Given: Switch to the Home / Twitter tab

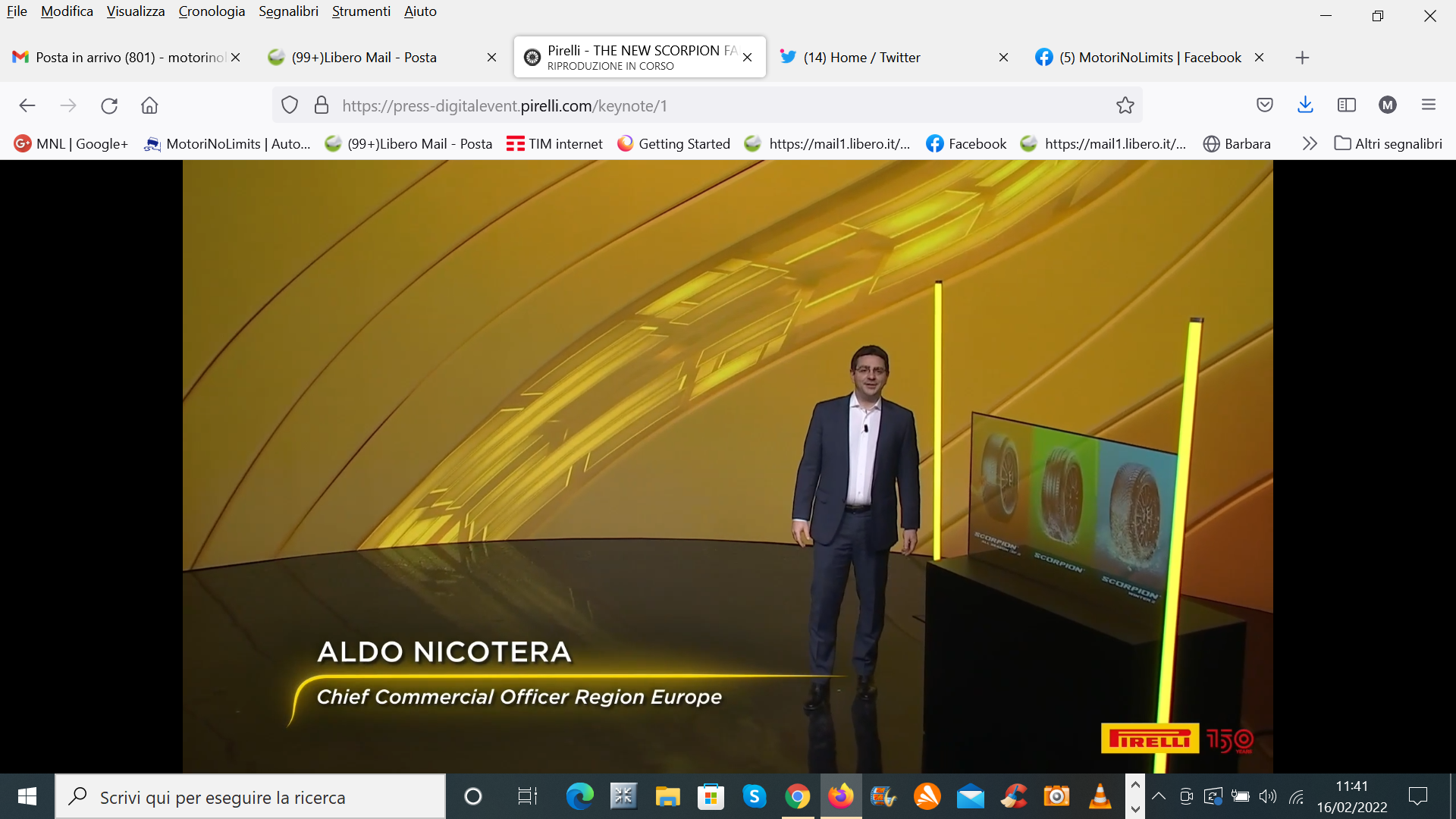Looking at the screenshot, I should click(861, 58).
